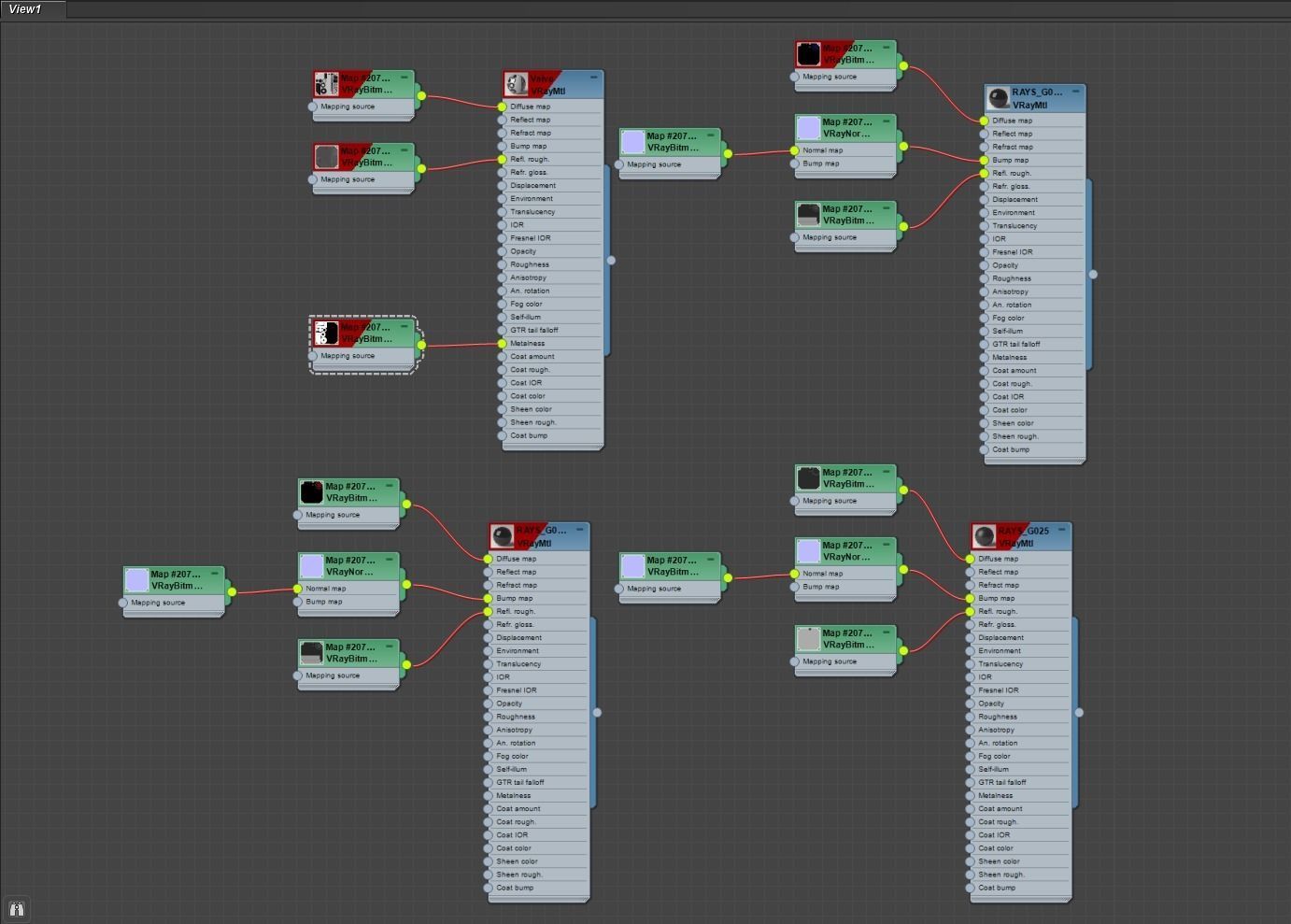
Task: Click Valve node's Opacity socket
Action: pyautogui.click(x=502, y=251)
